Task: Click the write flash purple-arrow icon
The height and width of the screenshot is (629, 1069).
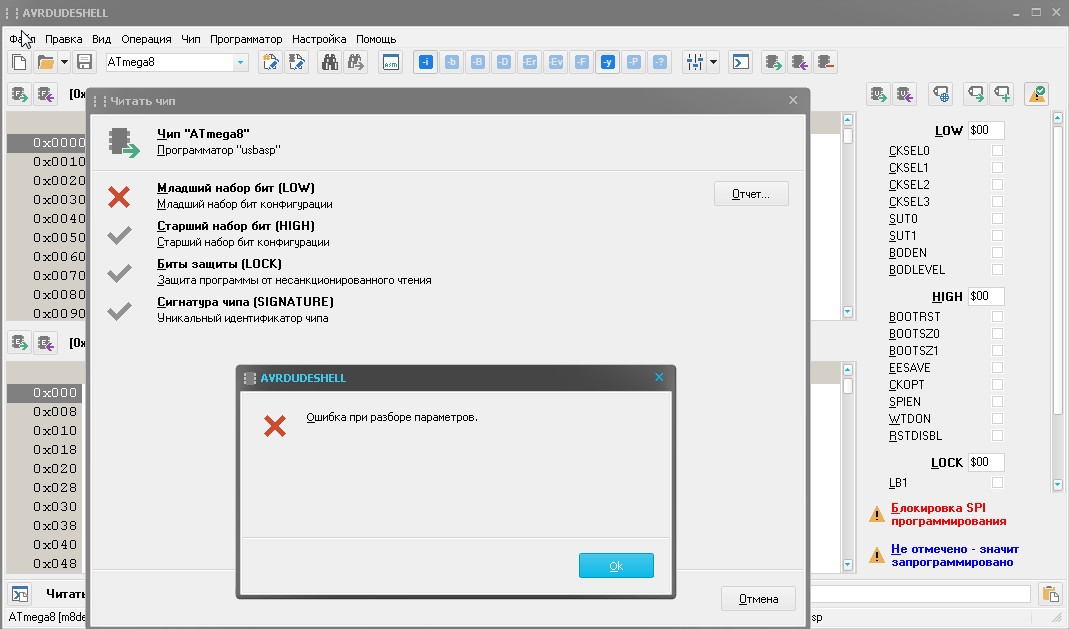Action: (x=46, y=94)
